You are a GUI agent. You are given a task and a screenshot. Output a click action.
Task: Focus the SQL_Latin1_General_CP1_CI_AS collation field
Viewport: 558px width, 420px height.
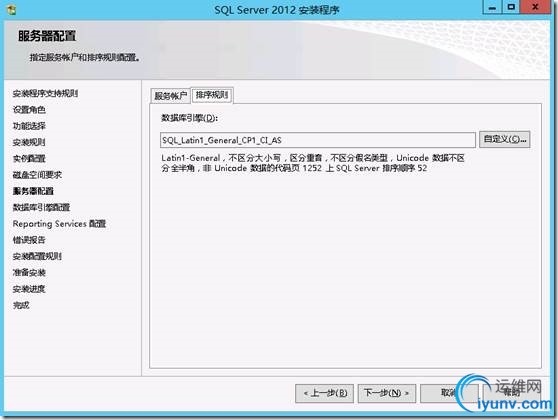click(x=317, y=140)
